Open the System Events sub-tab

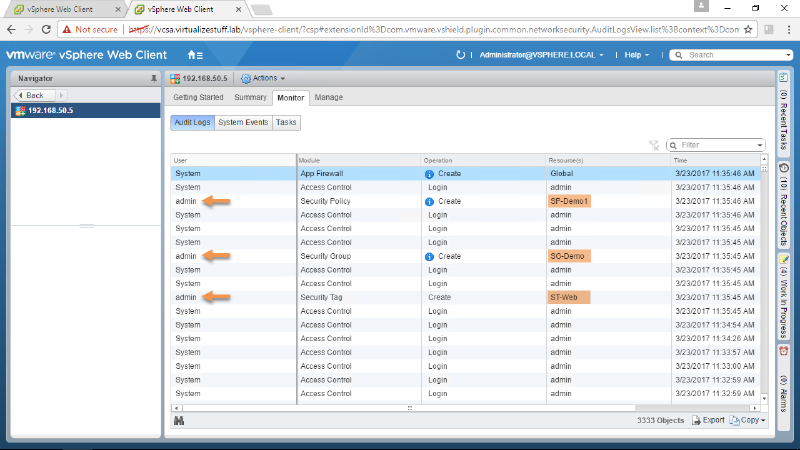(x=243, y=122)
